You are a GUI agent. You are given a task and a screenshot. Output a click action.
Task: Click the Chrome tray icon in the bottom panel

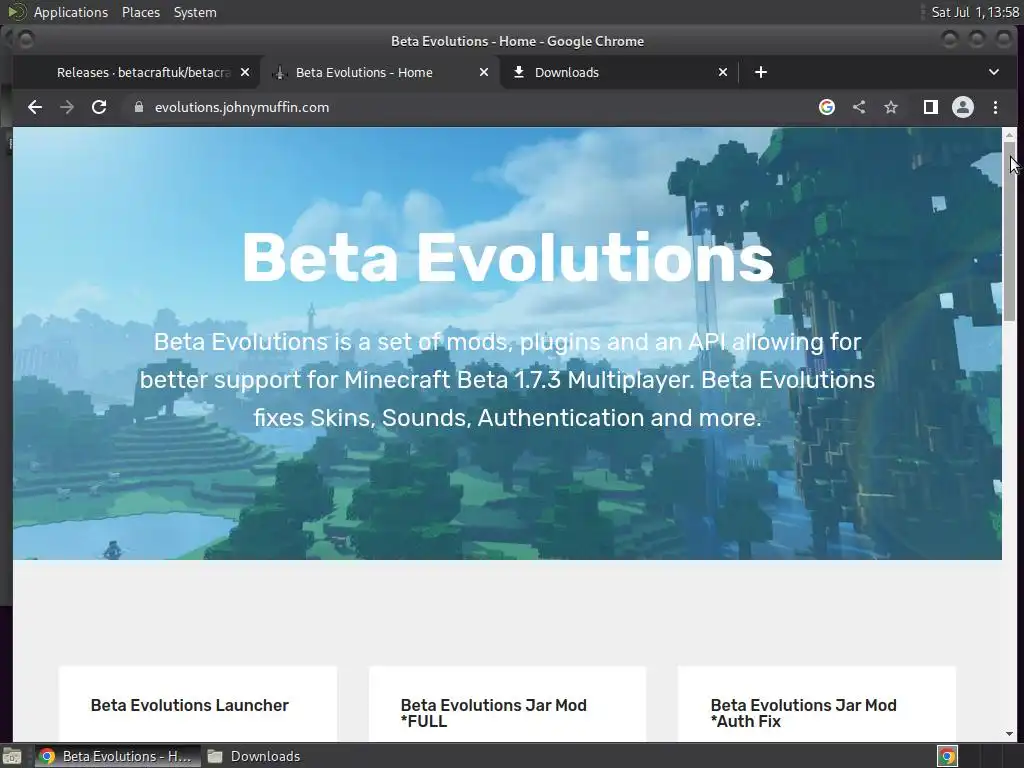[x=948, y=756]
